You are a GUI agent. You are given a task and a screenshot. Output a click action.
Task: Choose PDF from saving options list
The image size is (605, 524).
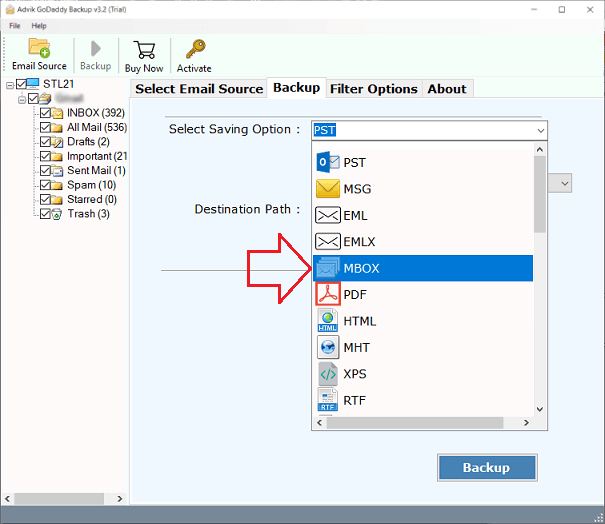point(423,294)
